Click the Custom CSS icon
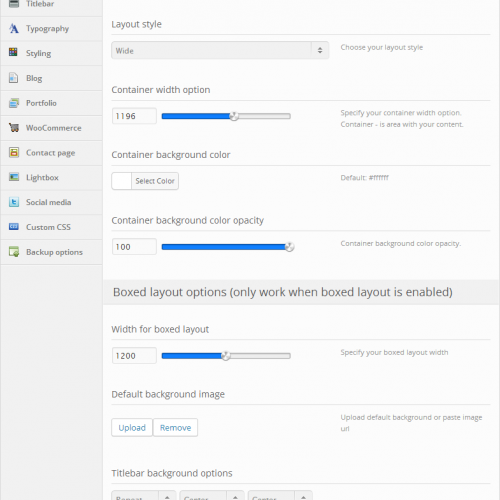This screenshot has width=500, height=500. point(14,227)
